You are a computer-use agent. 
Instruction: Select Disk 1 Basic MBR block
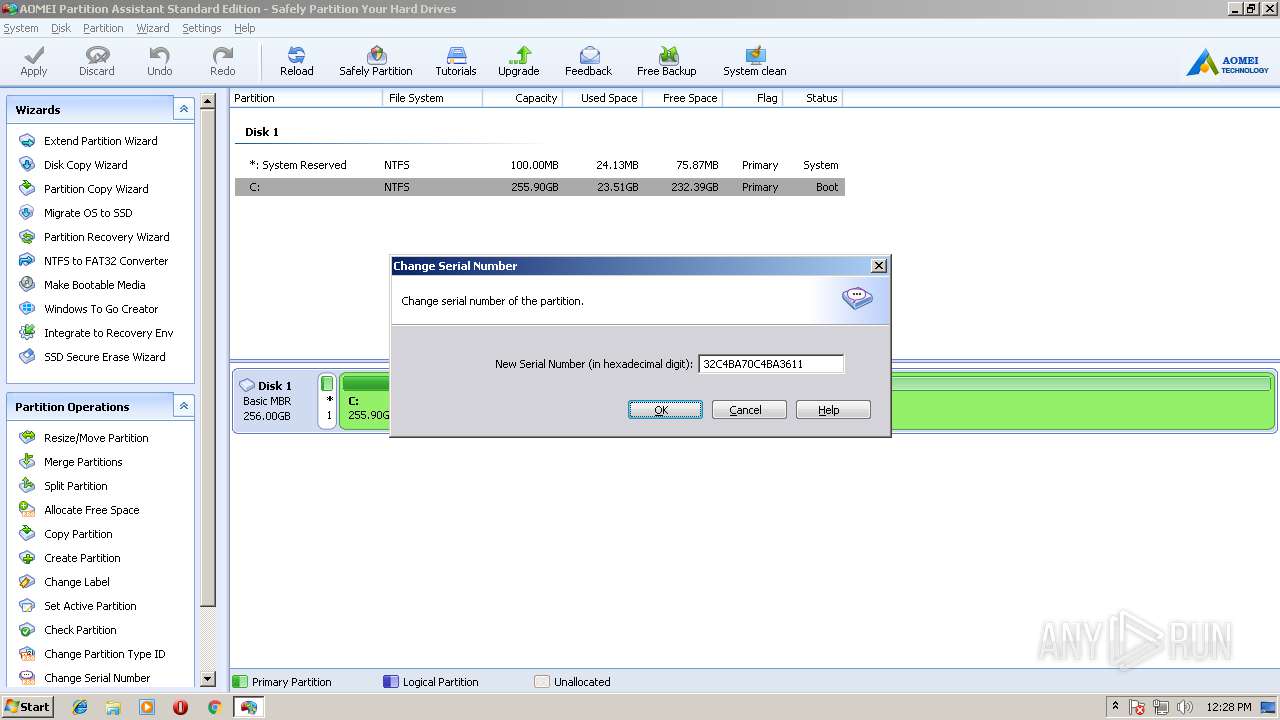(275, 401)
